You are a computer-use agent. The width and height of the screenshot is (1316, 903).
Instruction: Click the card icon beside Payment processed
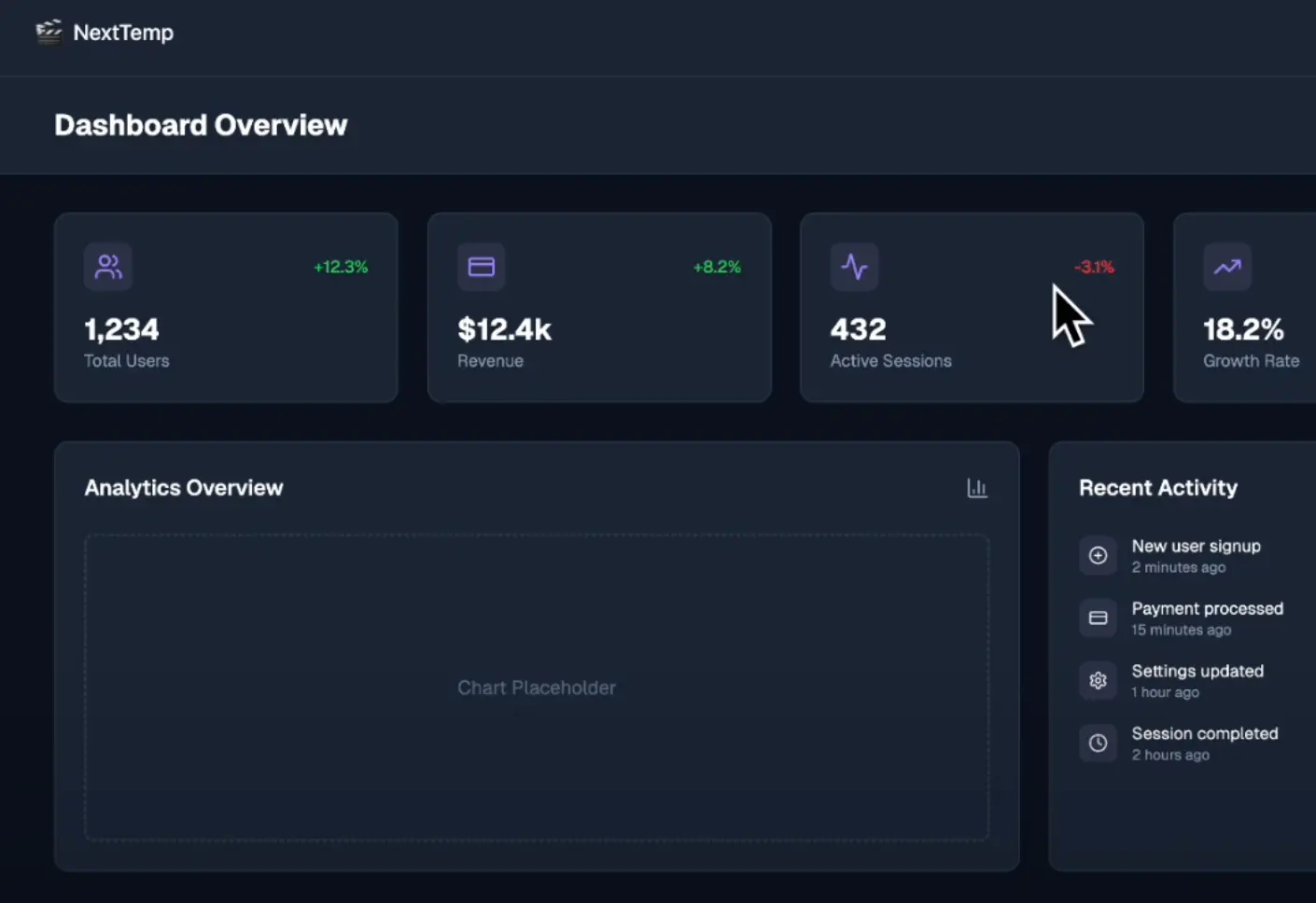[x=1099, y=618]
